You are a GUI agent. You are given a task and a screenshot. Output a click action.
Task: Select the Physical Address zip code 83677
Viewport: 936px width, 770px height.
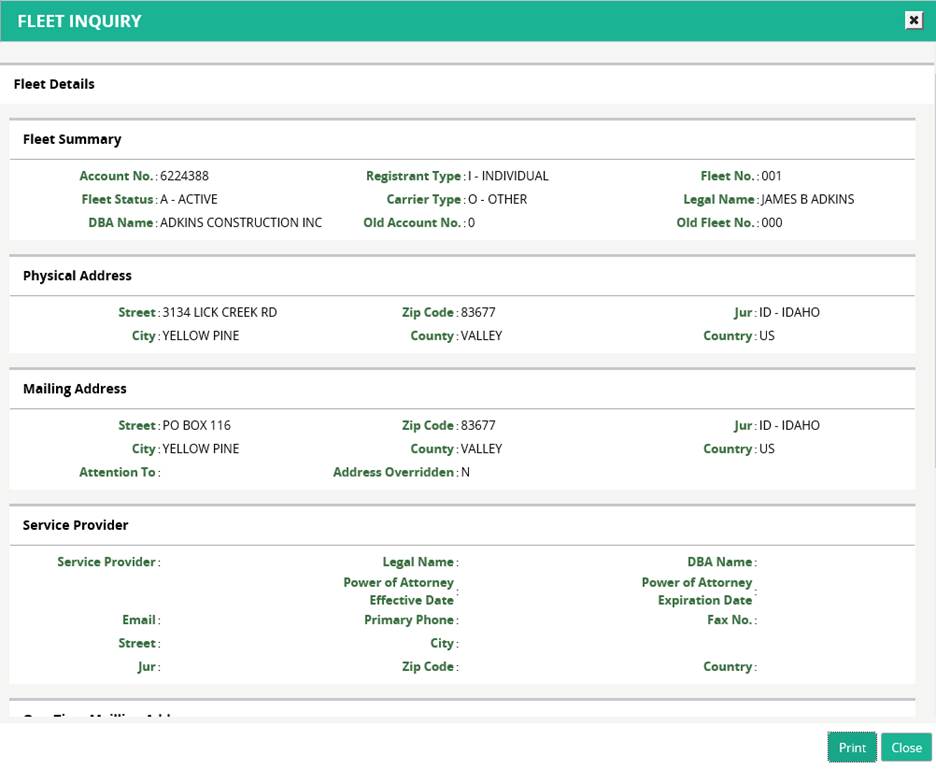point(478,312)
